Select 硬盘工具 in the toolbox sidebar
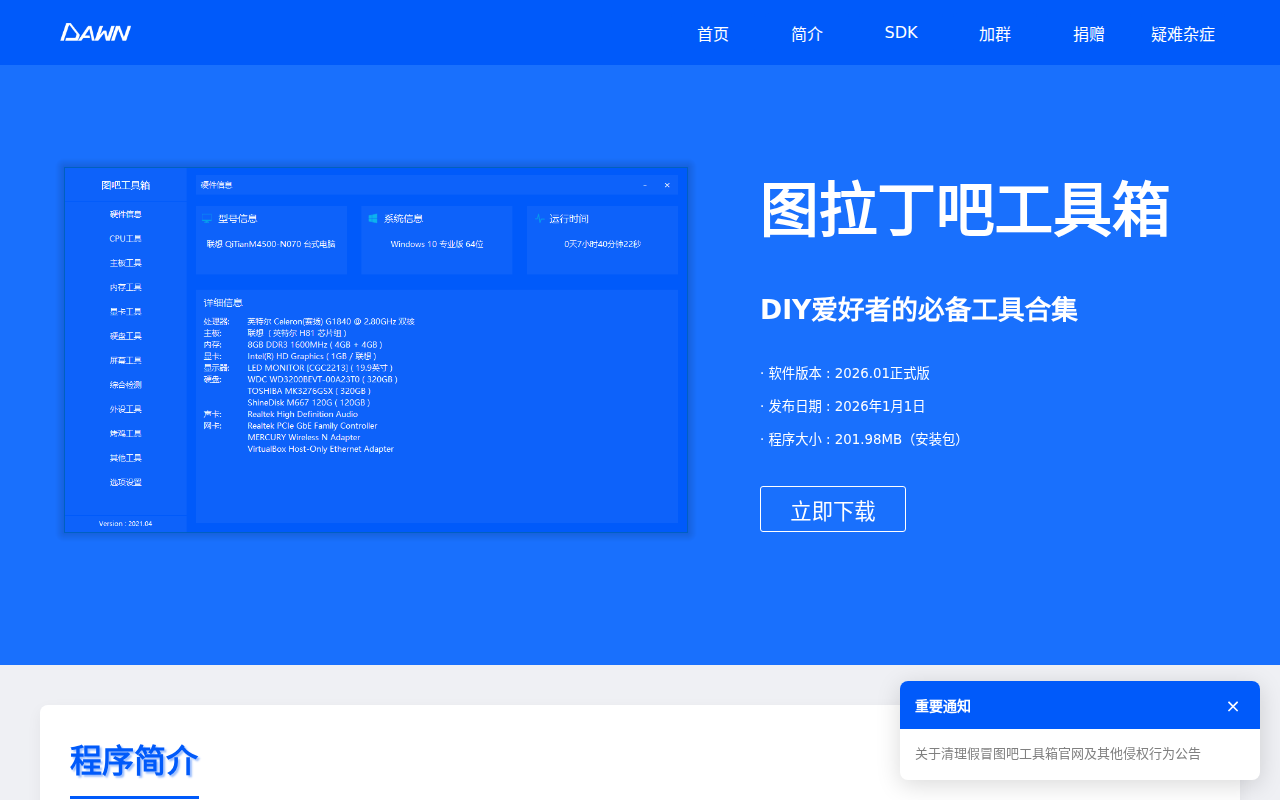This screenshot has width=1280, height=800. point(125,335)
